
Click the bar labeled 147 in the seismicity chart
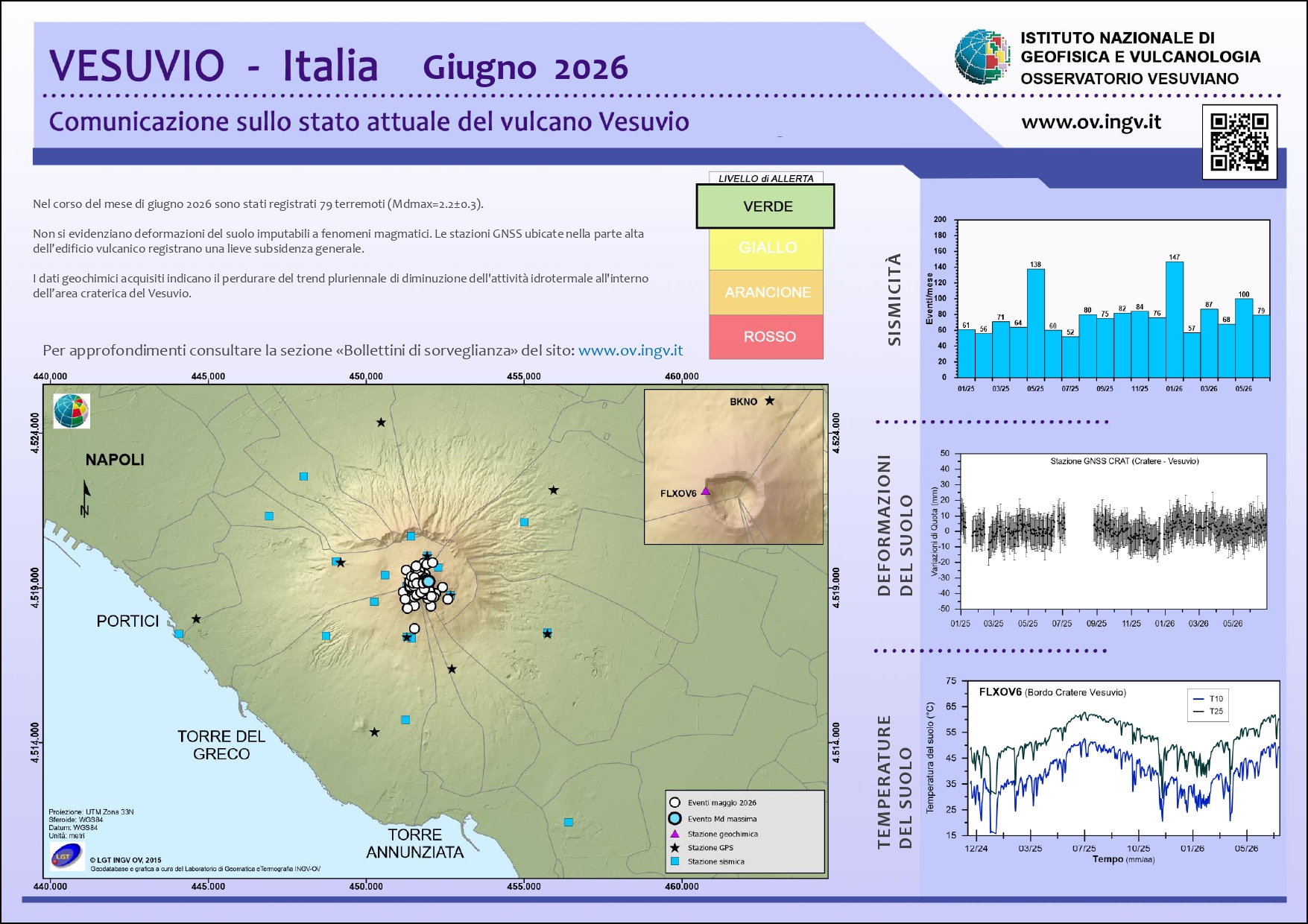[1175, 319]
